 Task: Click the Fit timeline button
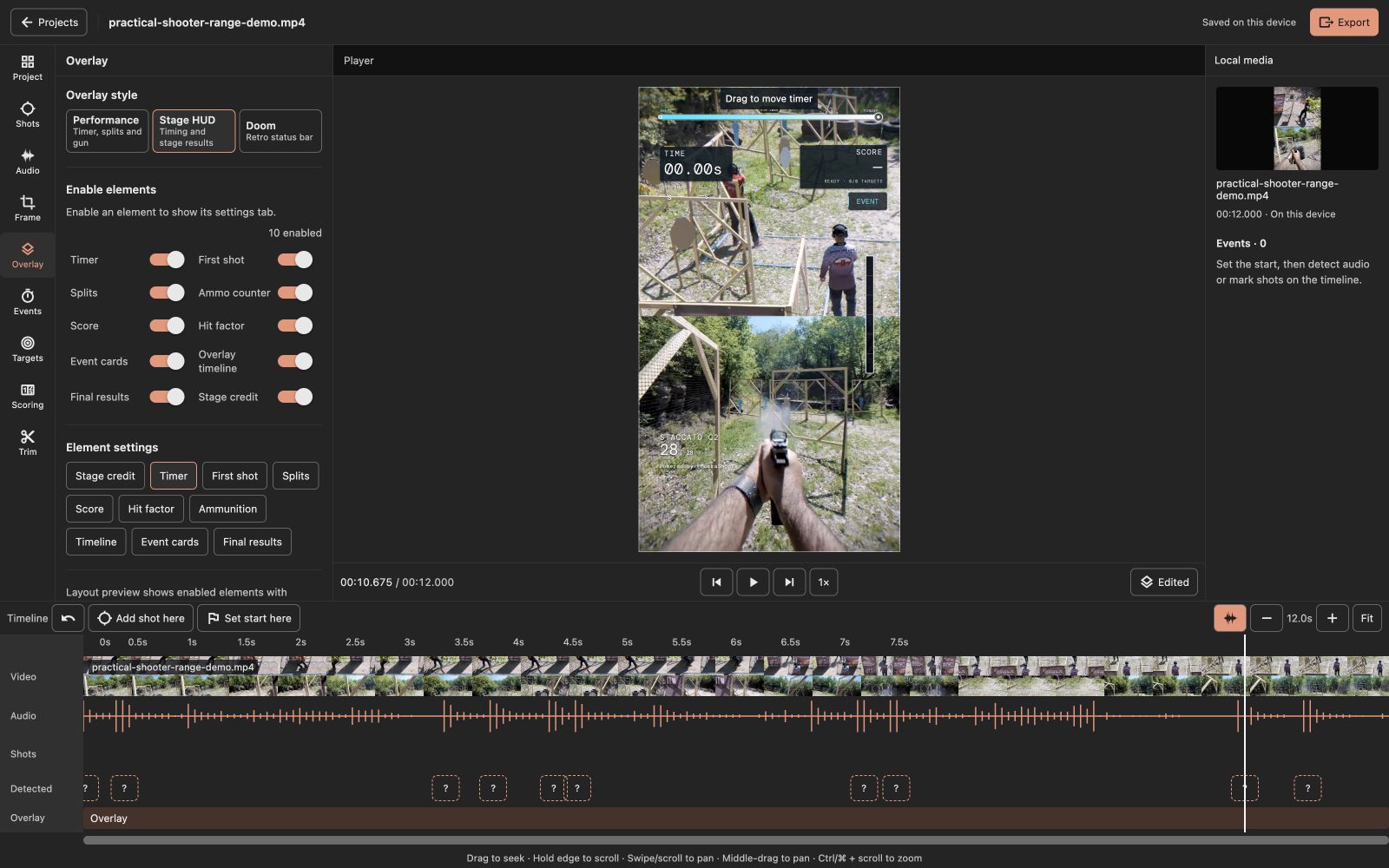1366,618
